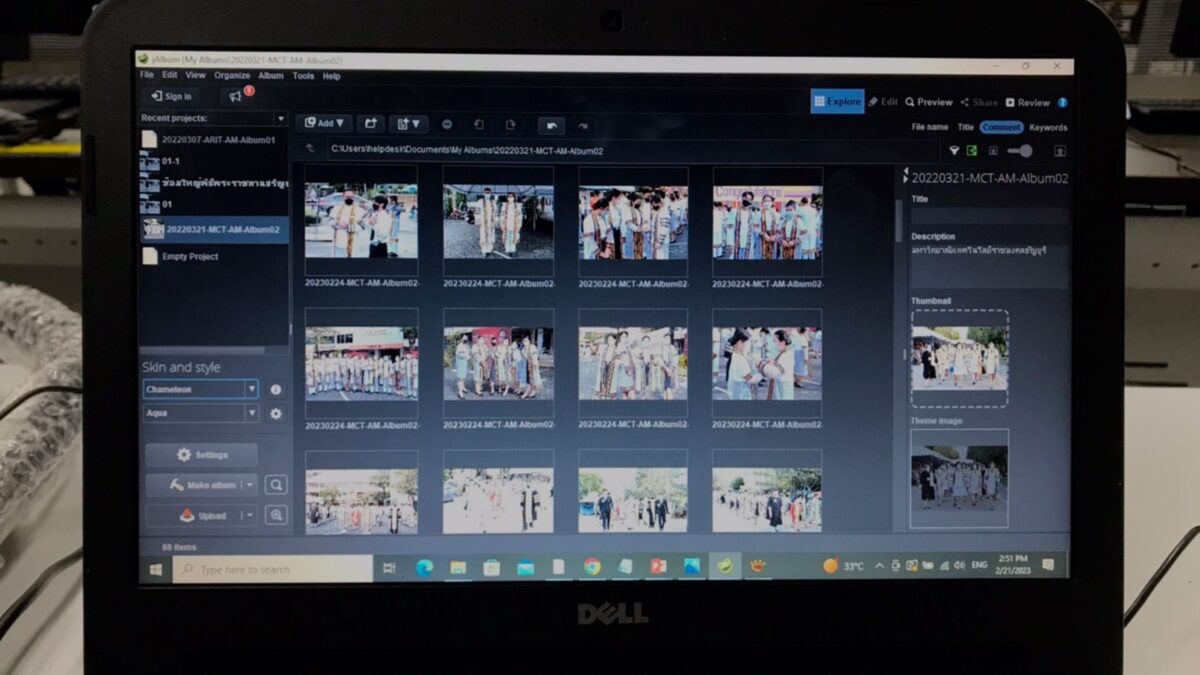Open the File menu
The height and width of the screenshot is (675, 1200).
point(147,75)
